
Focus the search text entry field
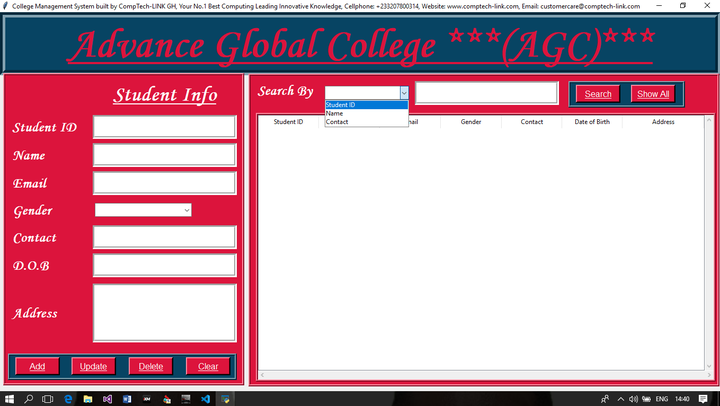click(x=487, y=93)
